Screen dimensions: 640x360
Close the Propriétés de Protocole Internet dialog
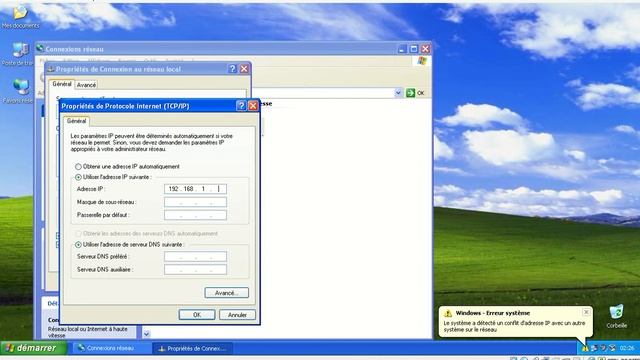pyautogui.click(x=253, y=106)
